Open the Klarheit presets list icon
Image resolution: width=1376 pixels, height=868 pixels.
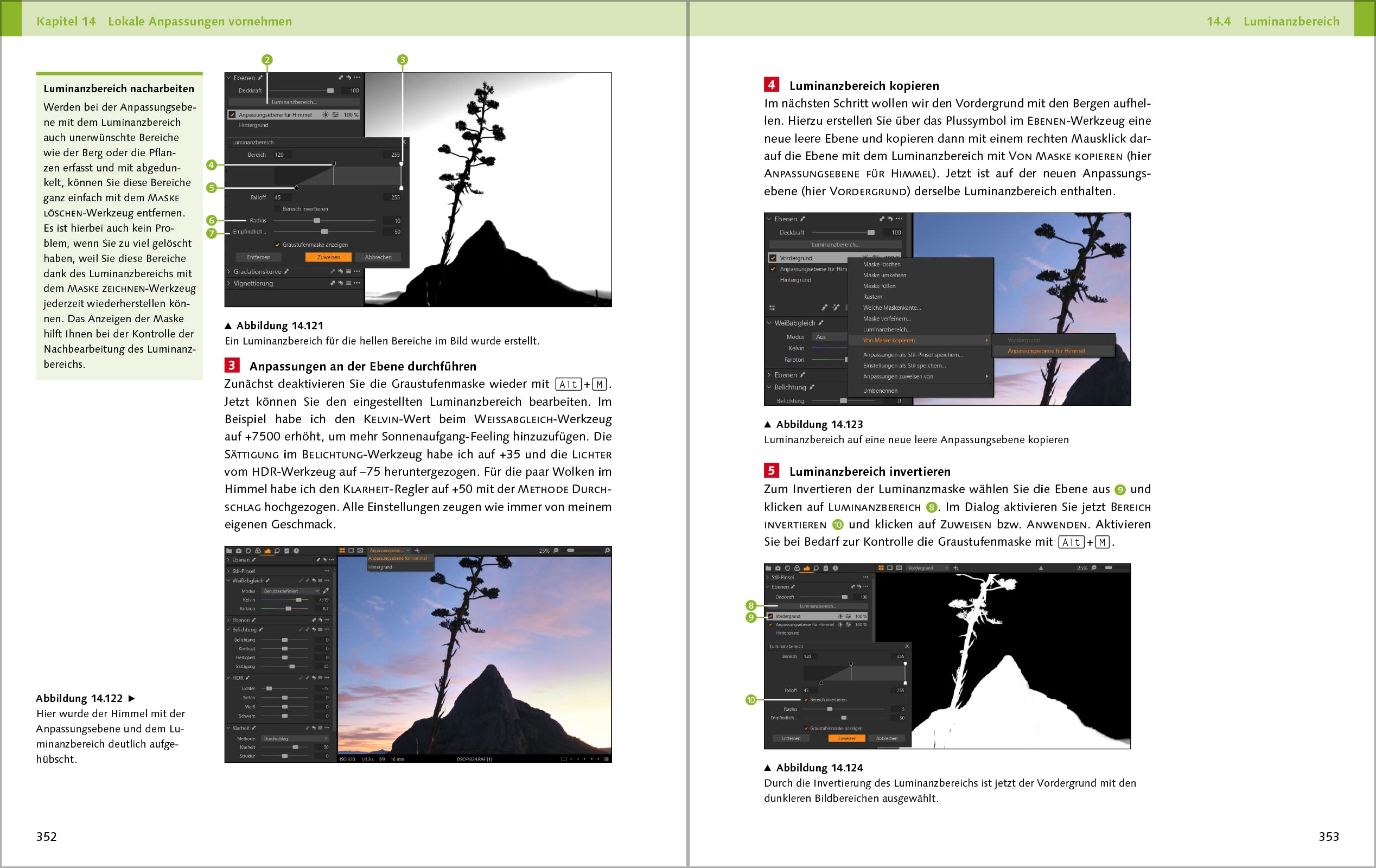[320, 728]
